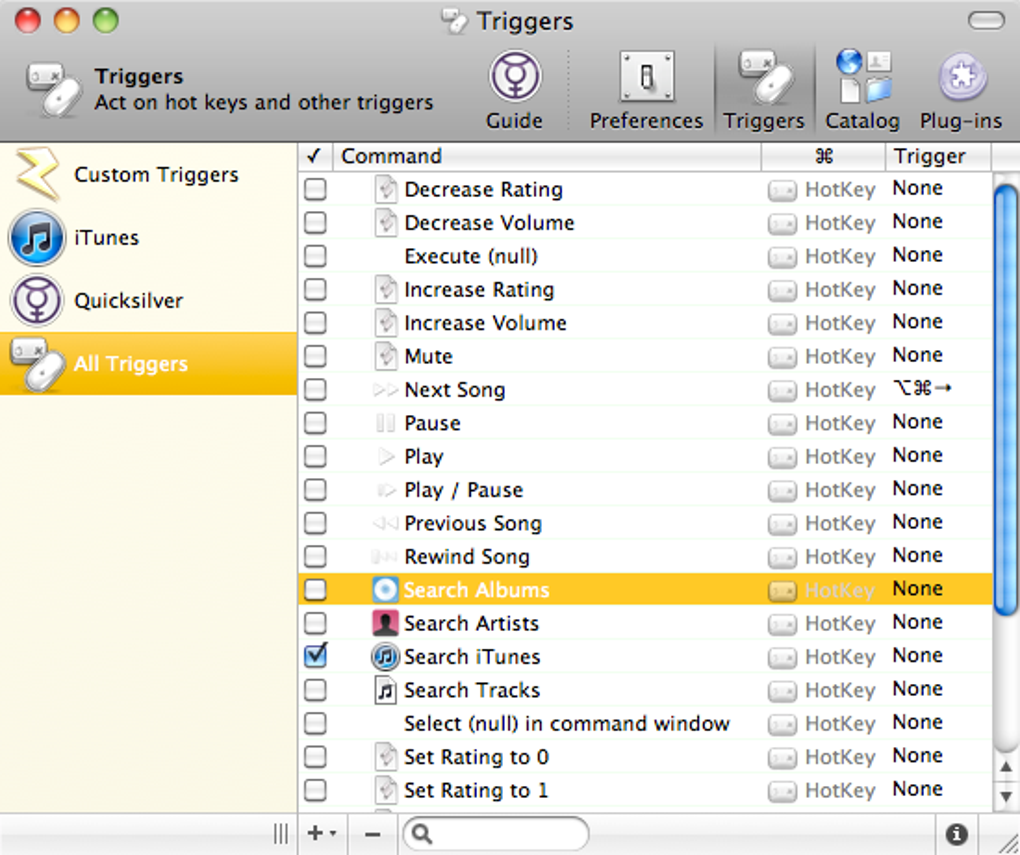Enable the Next Song trigger checkbox
The height and width of the screenshot is (855, 1020).
[315, 389]
